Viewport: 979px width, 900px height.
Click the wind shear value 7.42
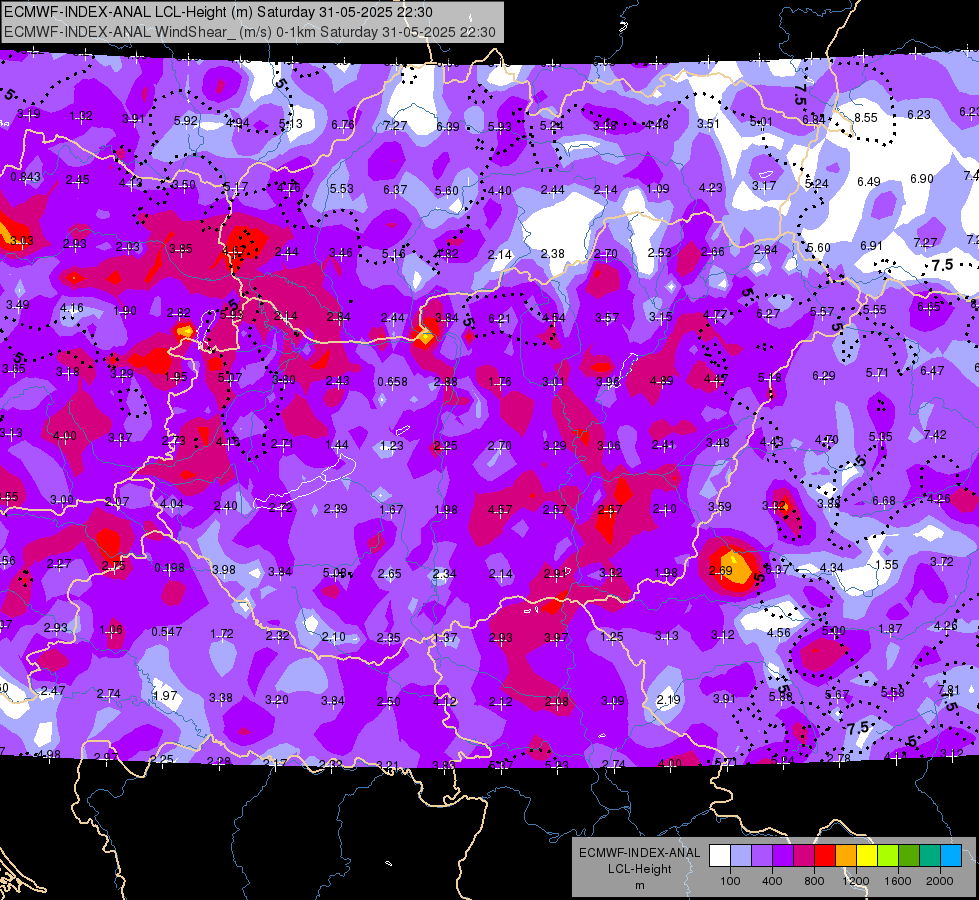pos(935,435)
